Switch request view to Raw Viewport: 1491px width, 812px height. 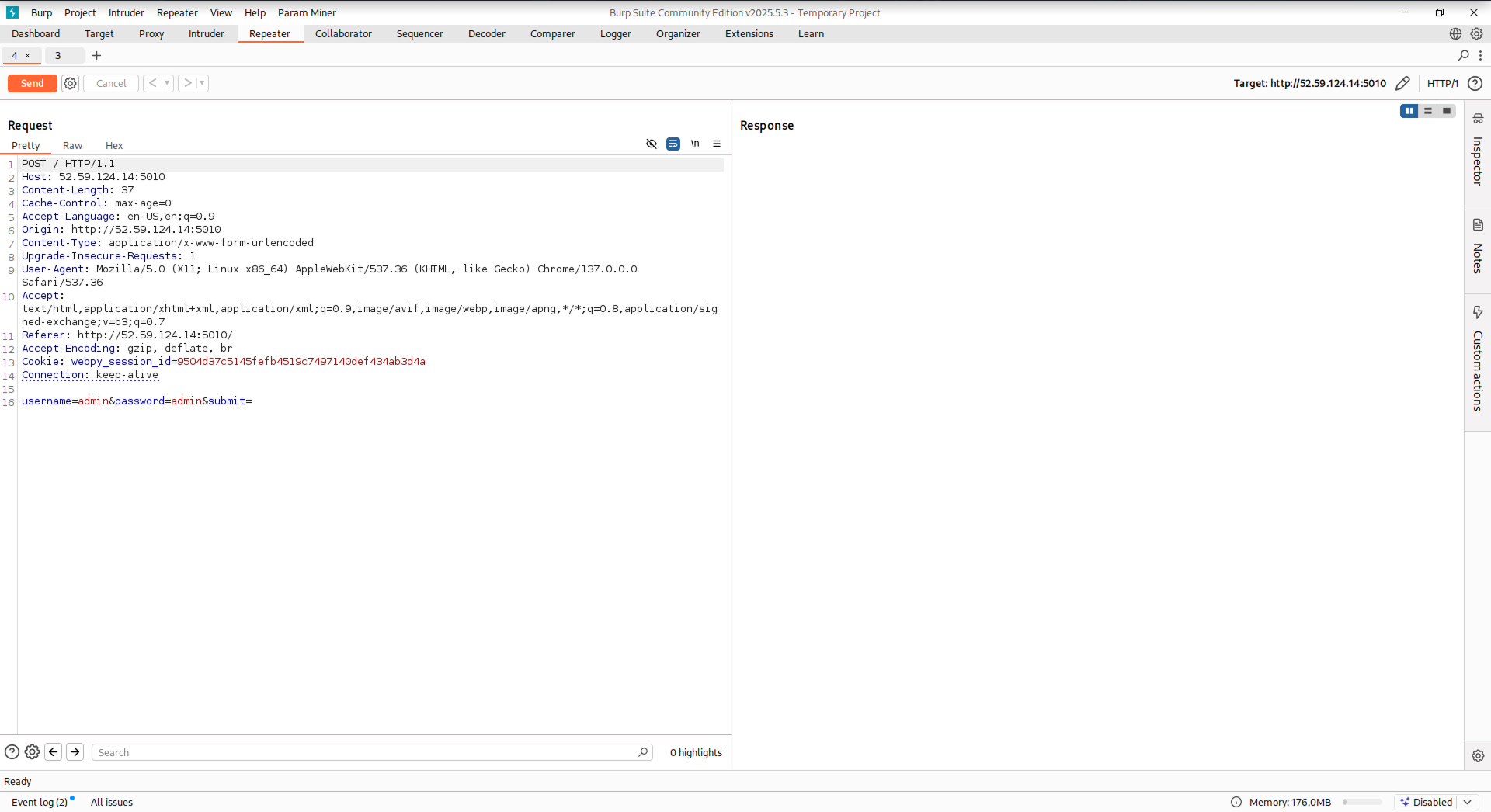(x=72, y=145)
